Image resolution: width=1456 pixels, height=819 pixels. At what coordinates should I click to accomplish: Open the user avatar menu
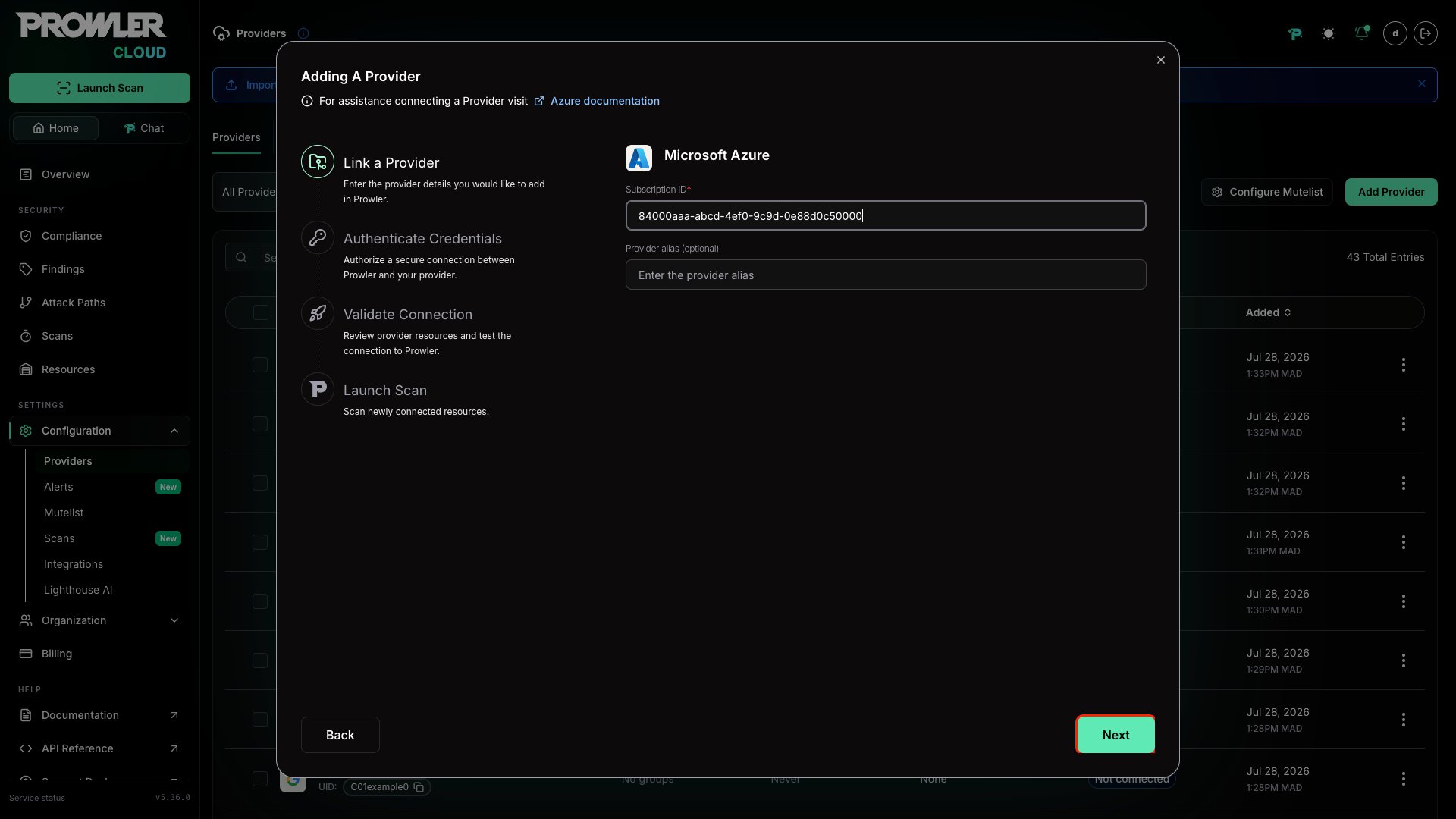click(1395, 33)
